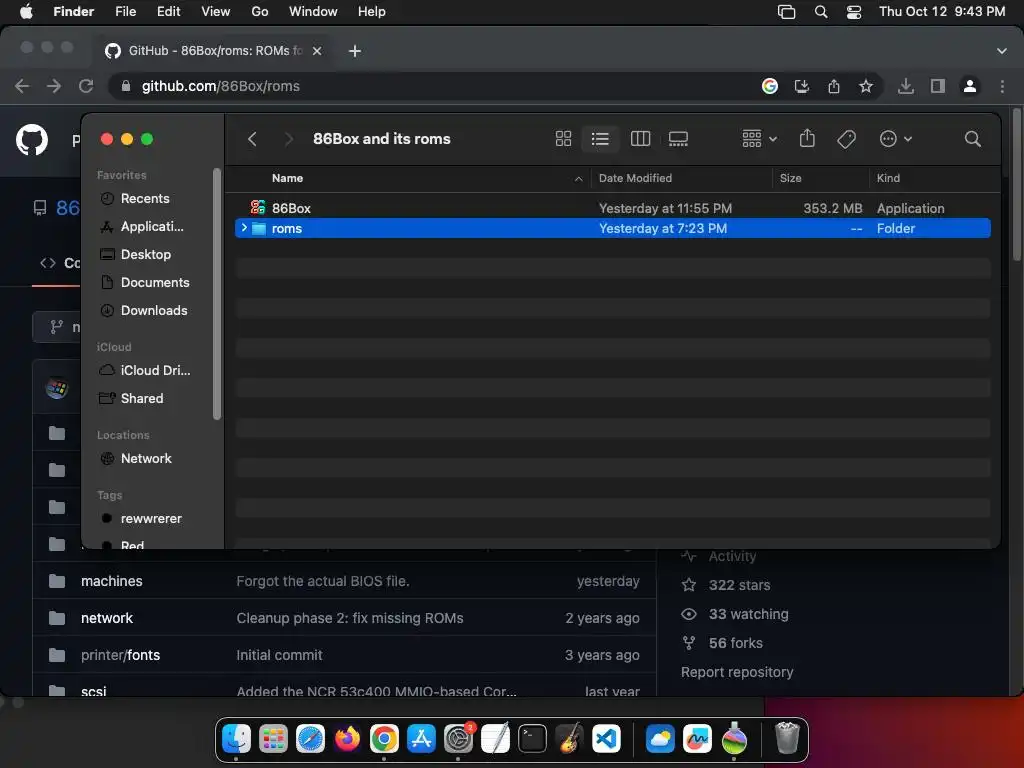The image size is (1024, 768).
Task: Open Terminal from the Dock
Action: pyautogui.click(x=532, y=739)
